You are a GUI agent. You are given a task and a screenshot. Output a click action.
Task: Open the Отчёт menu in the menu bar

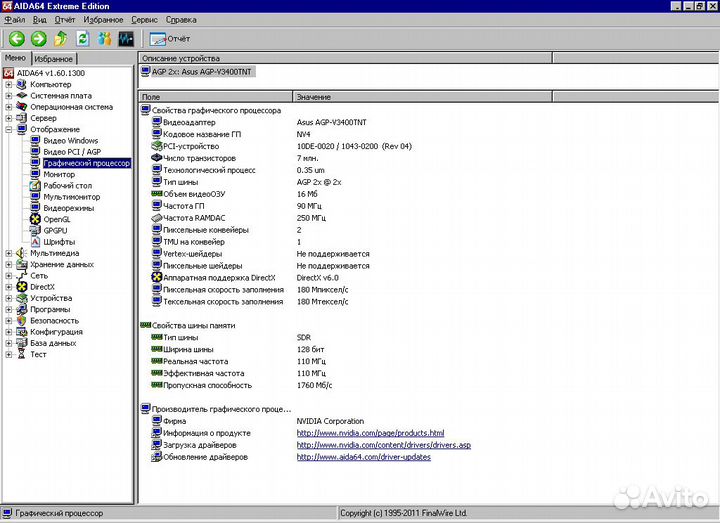(65, 20)
